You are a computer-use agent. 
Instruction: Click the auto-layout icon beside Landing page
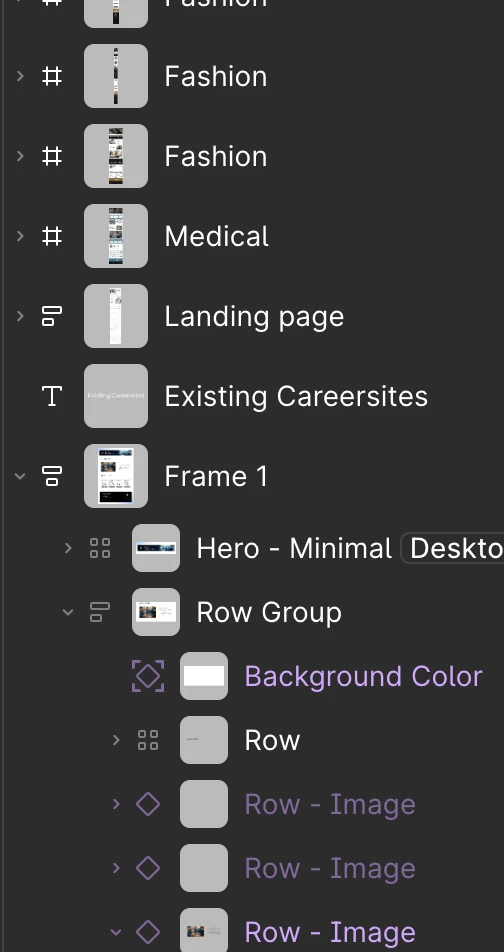(x=52, y=316)
